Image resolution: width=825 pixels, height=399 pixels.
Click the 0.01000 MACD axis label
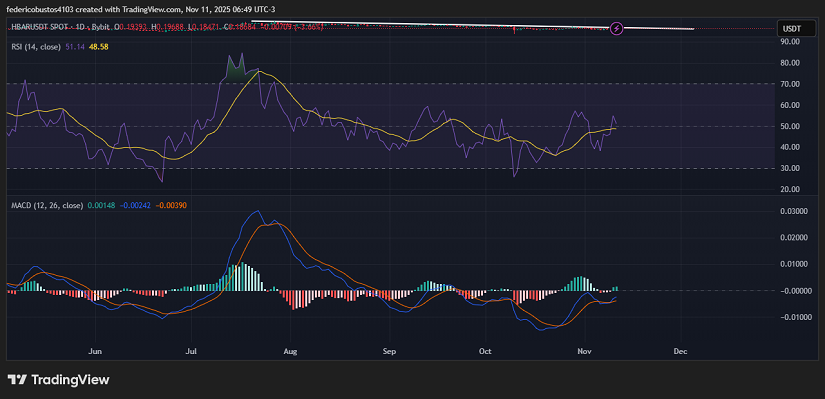(793, 264)
